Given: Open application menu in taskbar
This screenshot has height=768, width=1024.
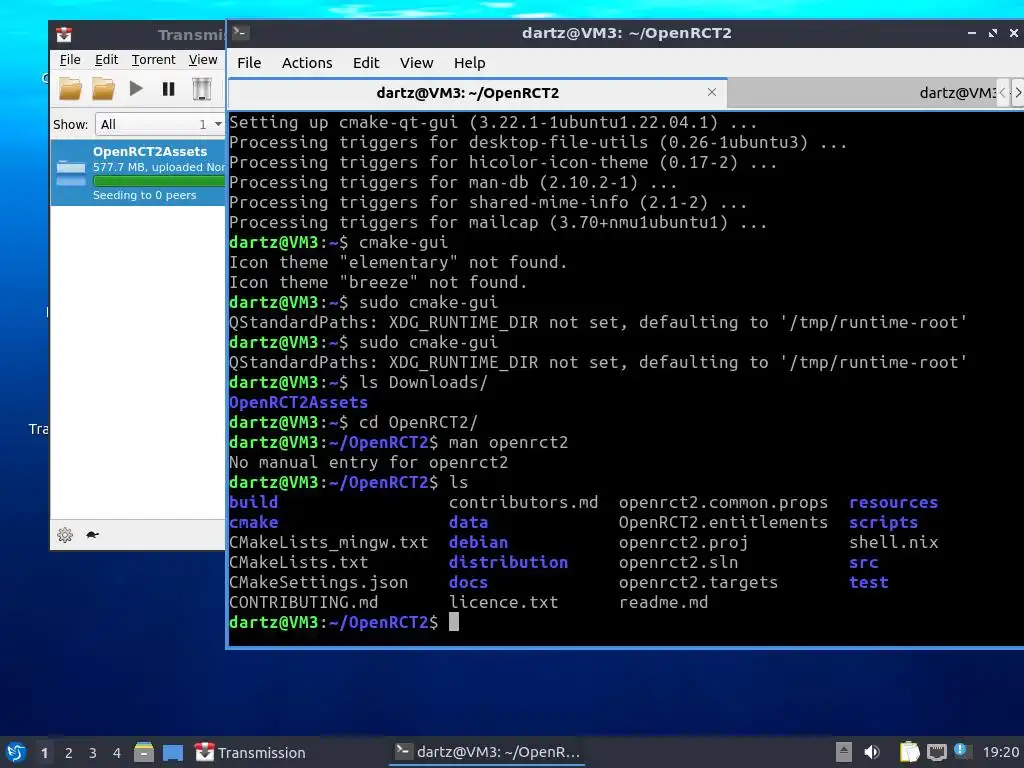Looking at the screenshot, I should (16, 752).
